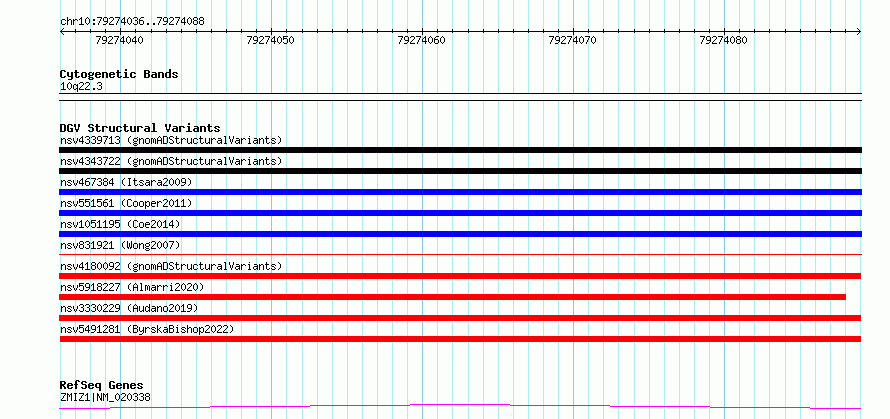Click the chr10:79274036..79274088 region label
This screenshot has width=890, height=419.
tap(132, 22)
